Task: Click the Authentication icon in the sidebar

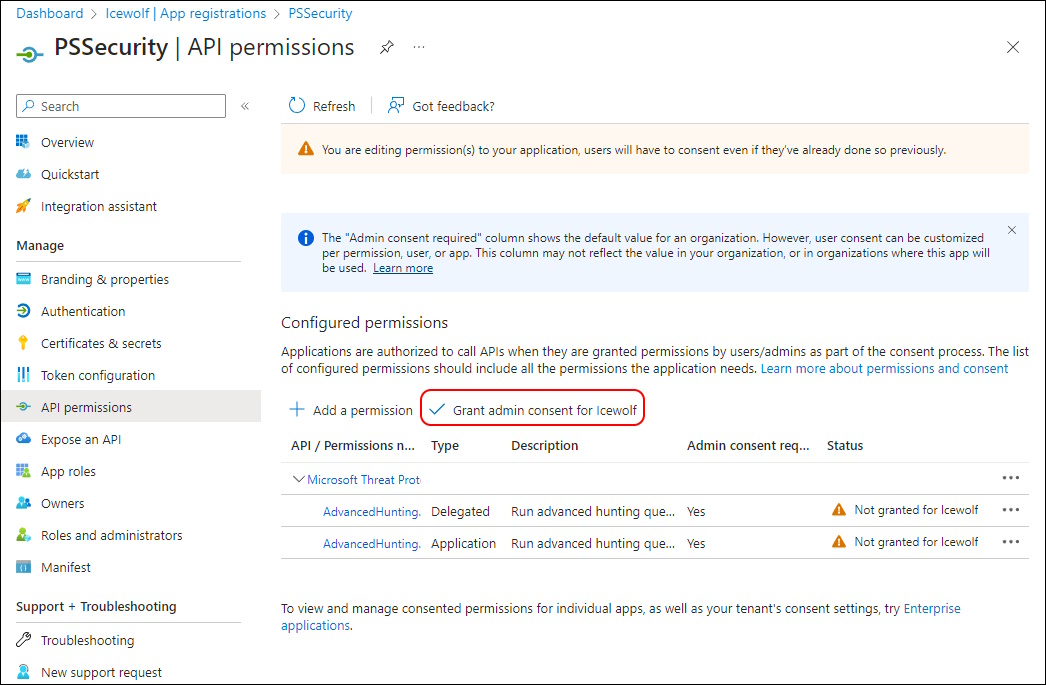Action: click(23, 311)
